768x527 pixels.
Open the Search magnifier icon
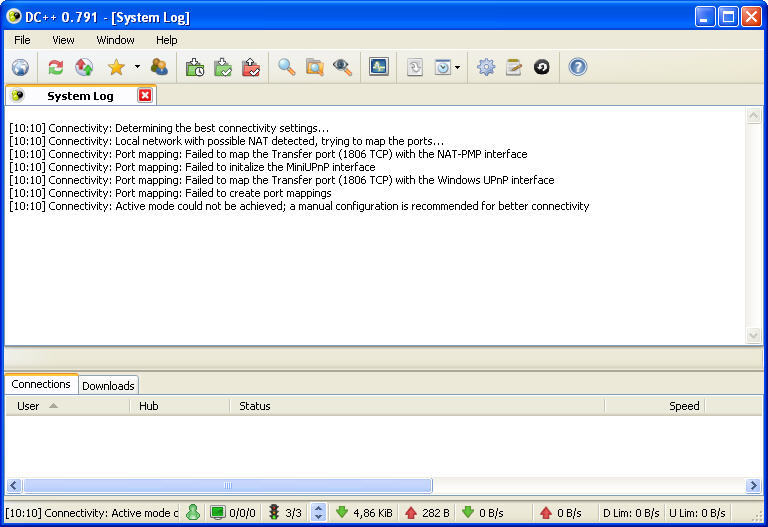[287, 67]
